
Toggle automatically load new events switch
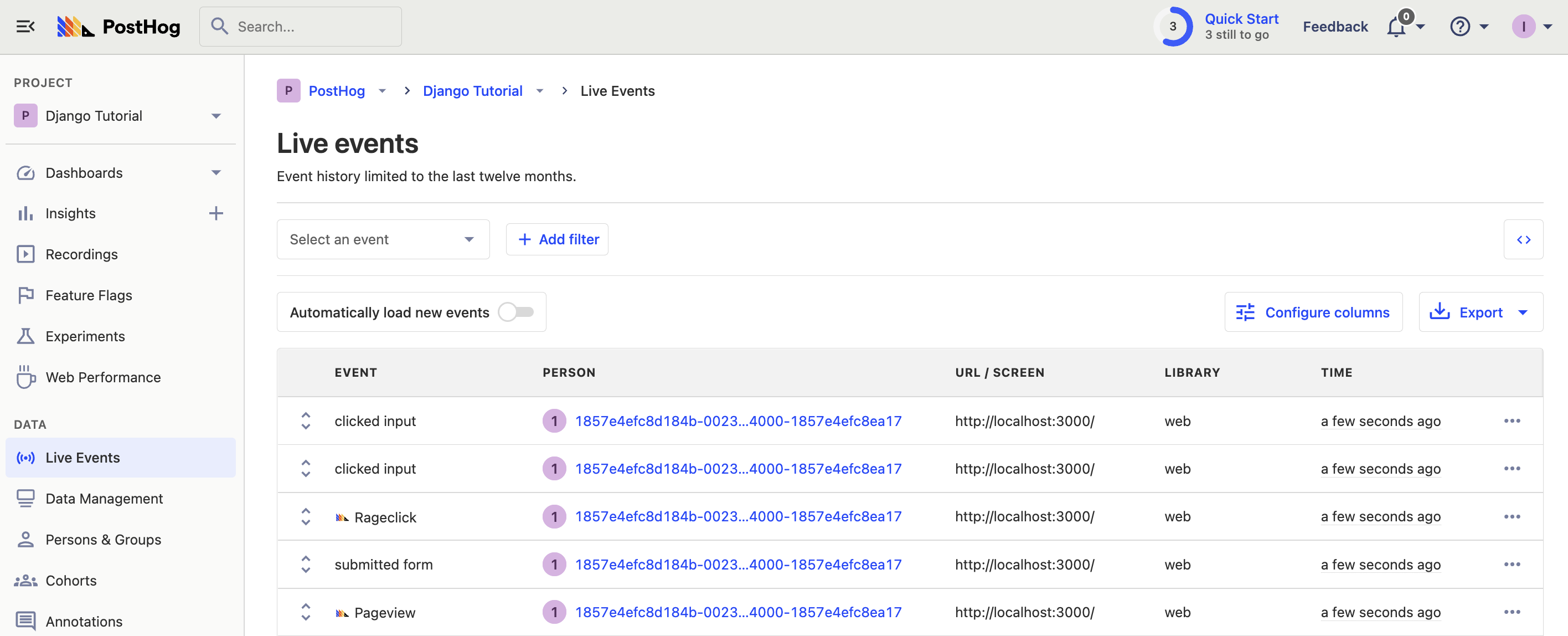point(518,312)
